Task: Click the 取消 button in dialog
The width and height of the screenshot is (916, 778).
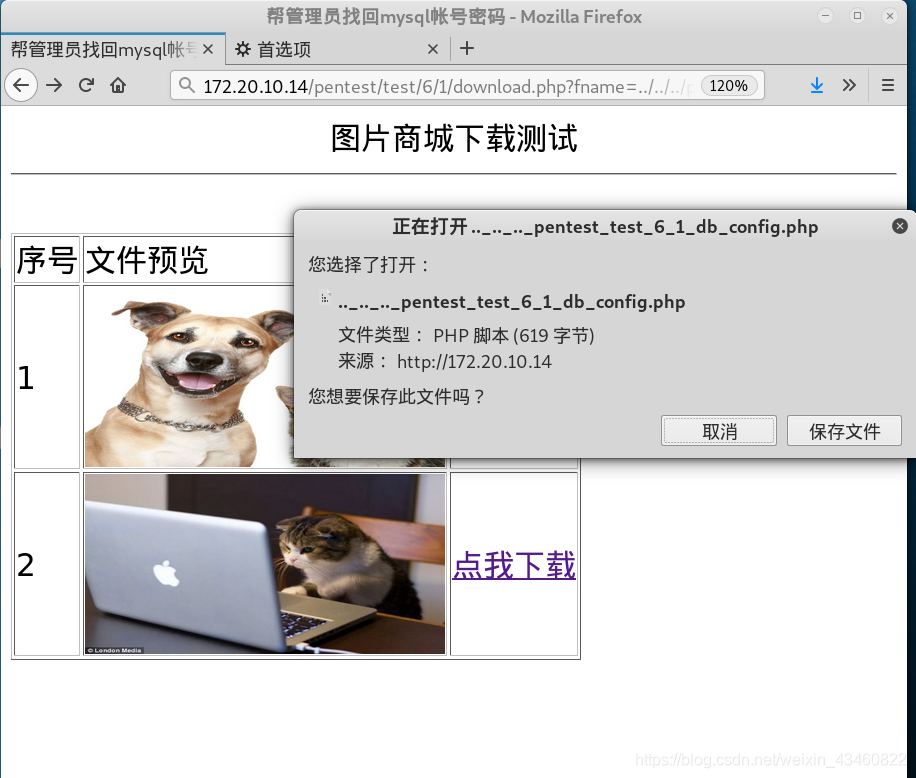Action: 719,431
